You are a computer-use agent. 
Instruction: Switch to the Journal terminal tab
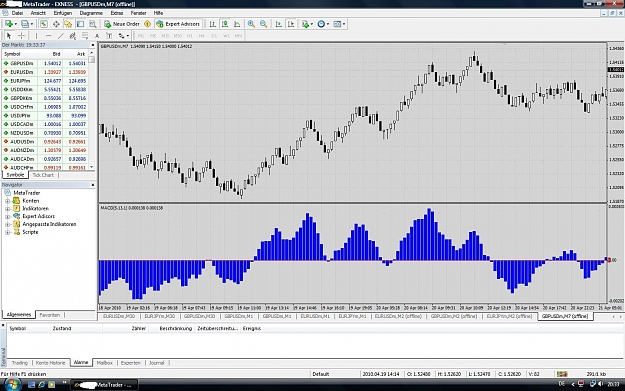pos(156,363)
